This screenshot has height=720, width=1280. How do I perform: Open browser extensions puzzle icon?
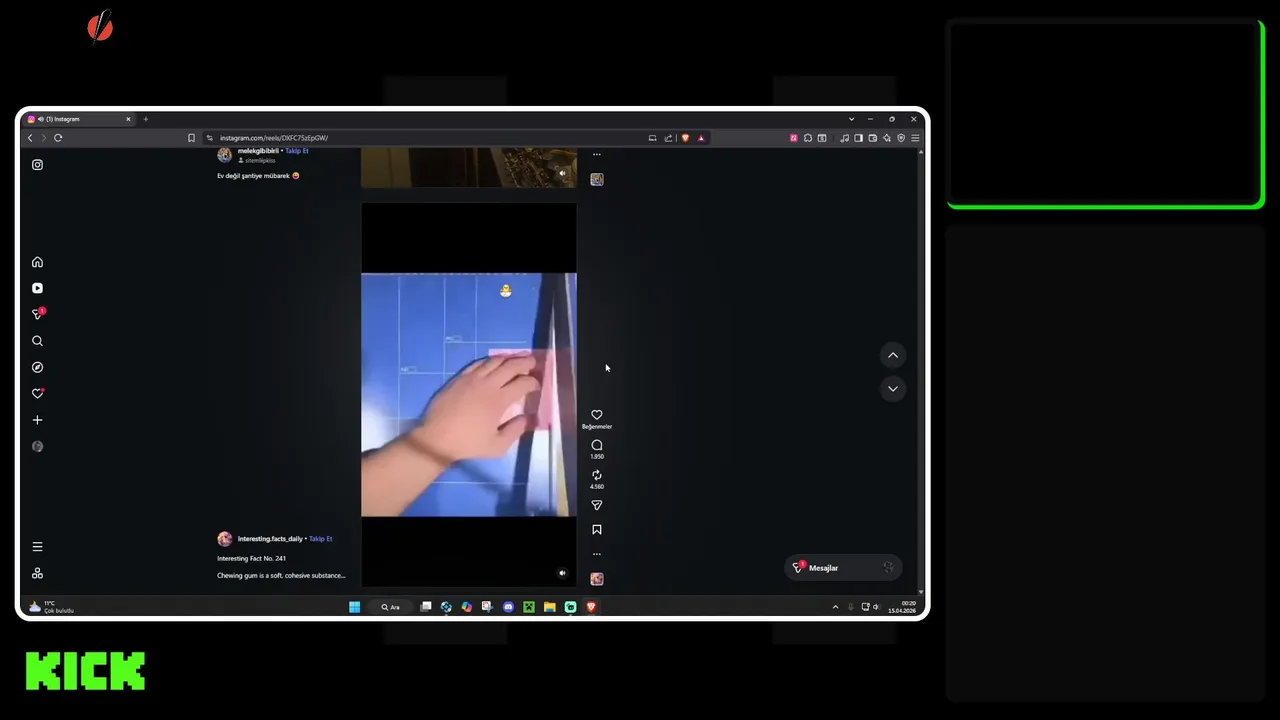click(x=808, y=138)
